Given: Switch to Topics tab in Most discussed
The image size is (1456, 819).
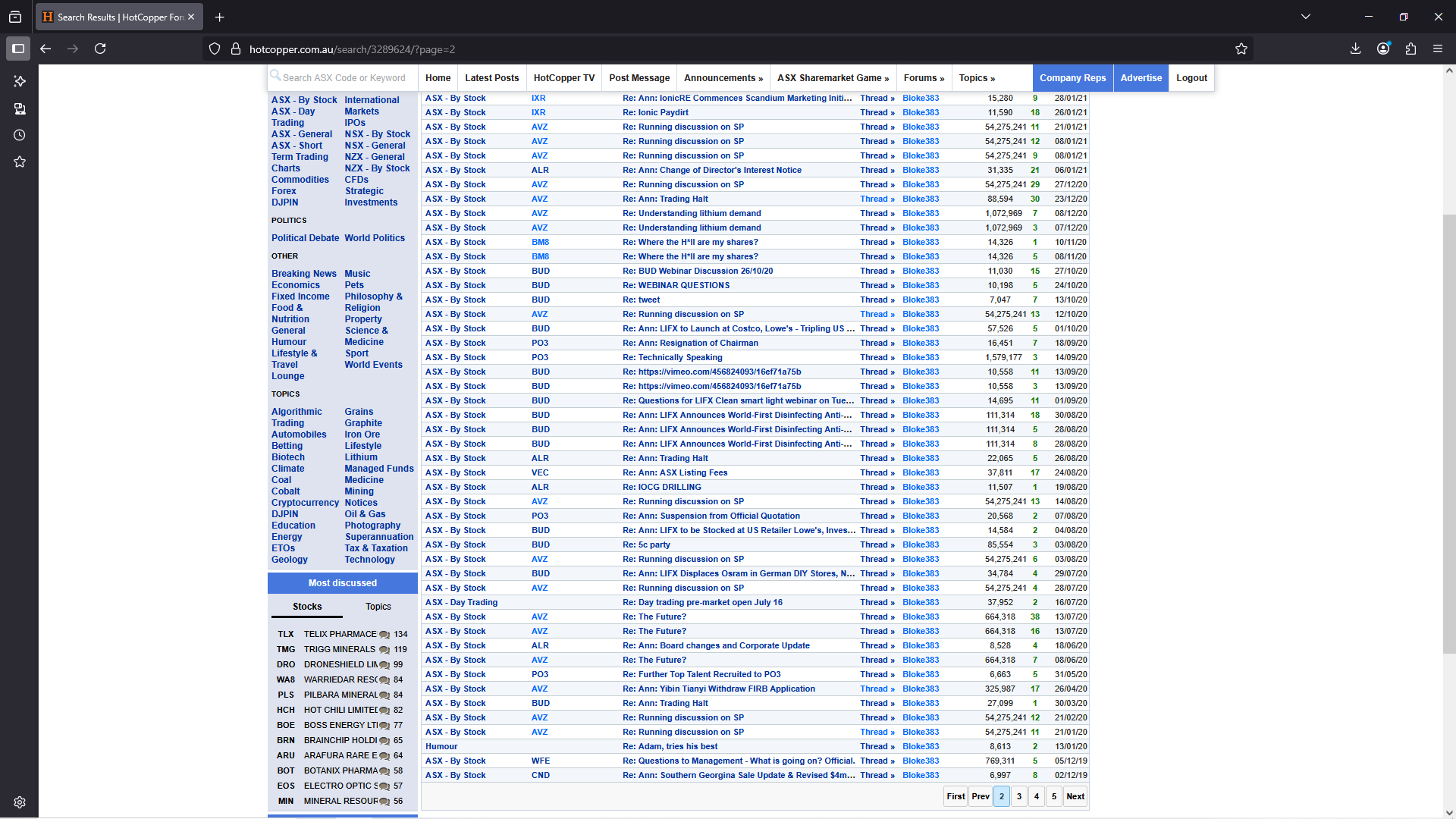Looking at the screenshot, I should [x=378, y=607].
